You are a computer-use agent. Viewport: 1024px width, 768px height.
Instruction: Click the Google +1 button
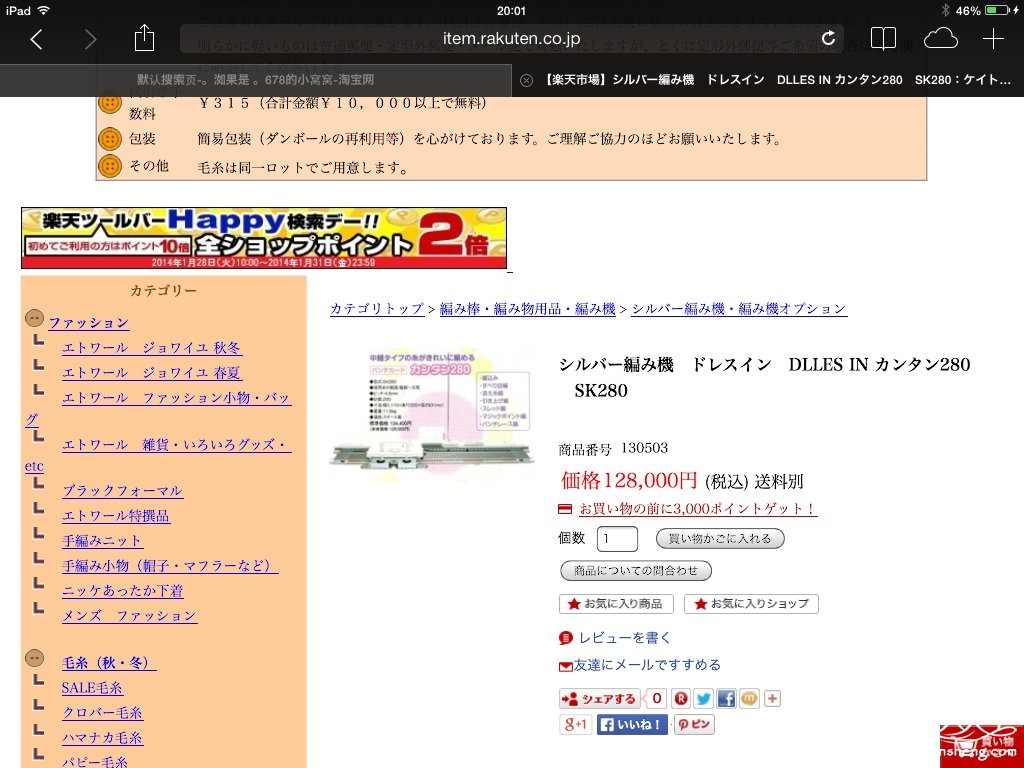(x=575, y=724)
